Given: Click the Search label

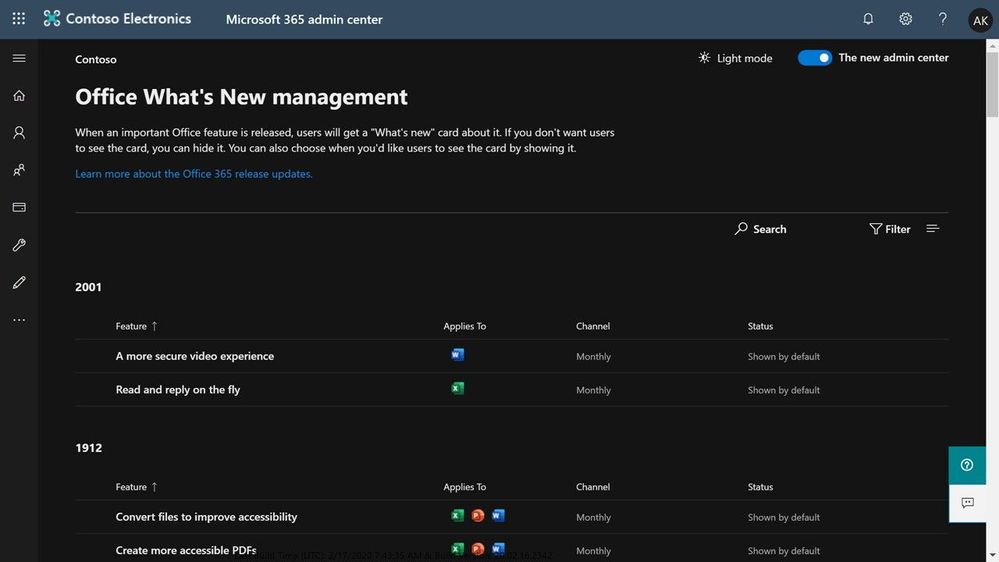Looking at the screenshot, I should click(x=770, y=229).
